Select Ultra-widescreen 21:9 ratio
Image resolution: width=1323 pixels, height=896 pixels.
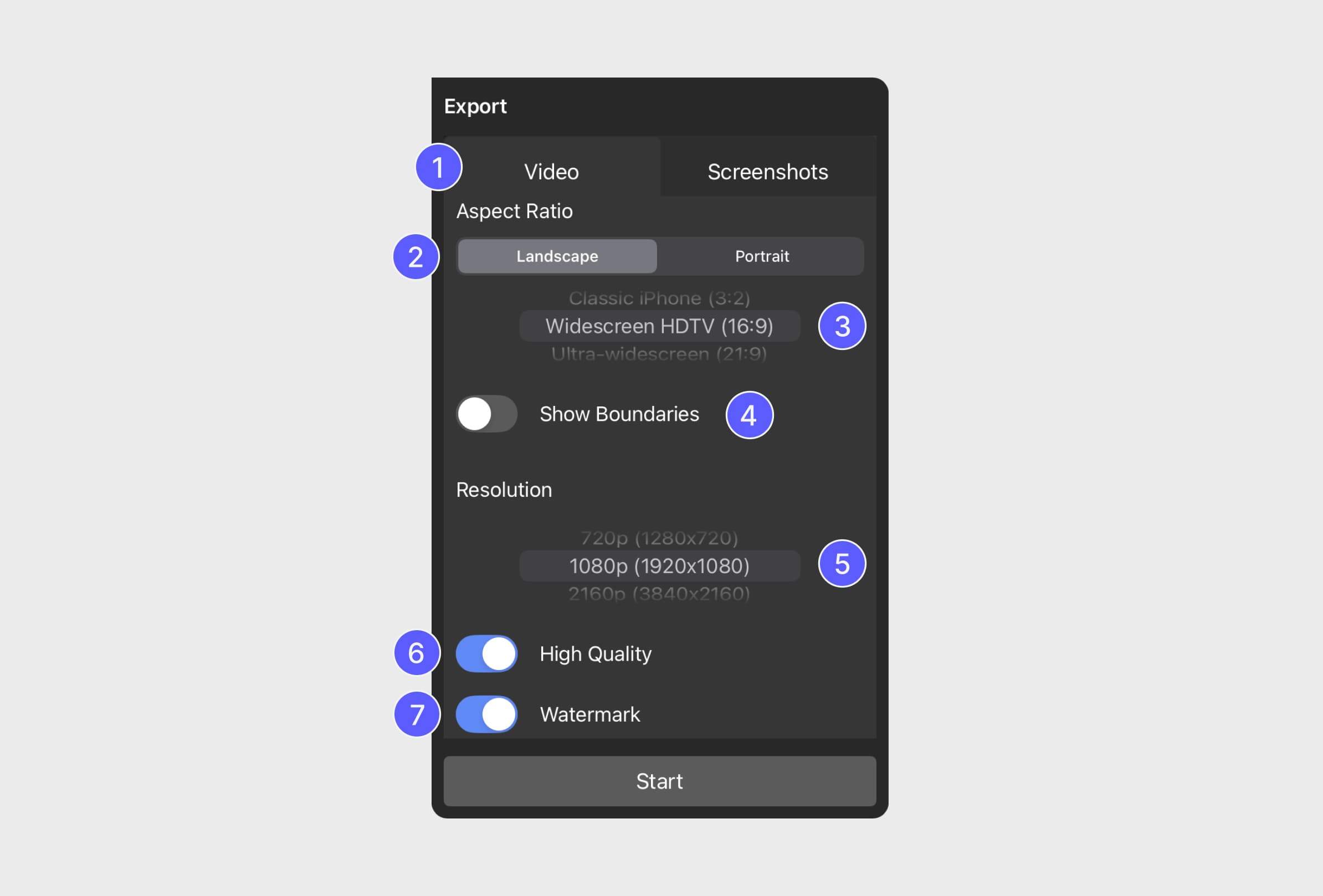click(659, 354)
